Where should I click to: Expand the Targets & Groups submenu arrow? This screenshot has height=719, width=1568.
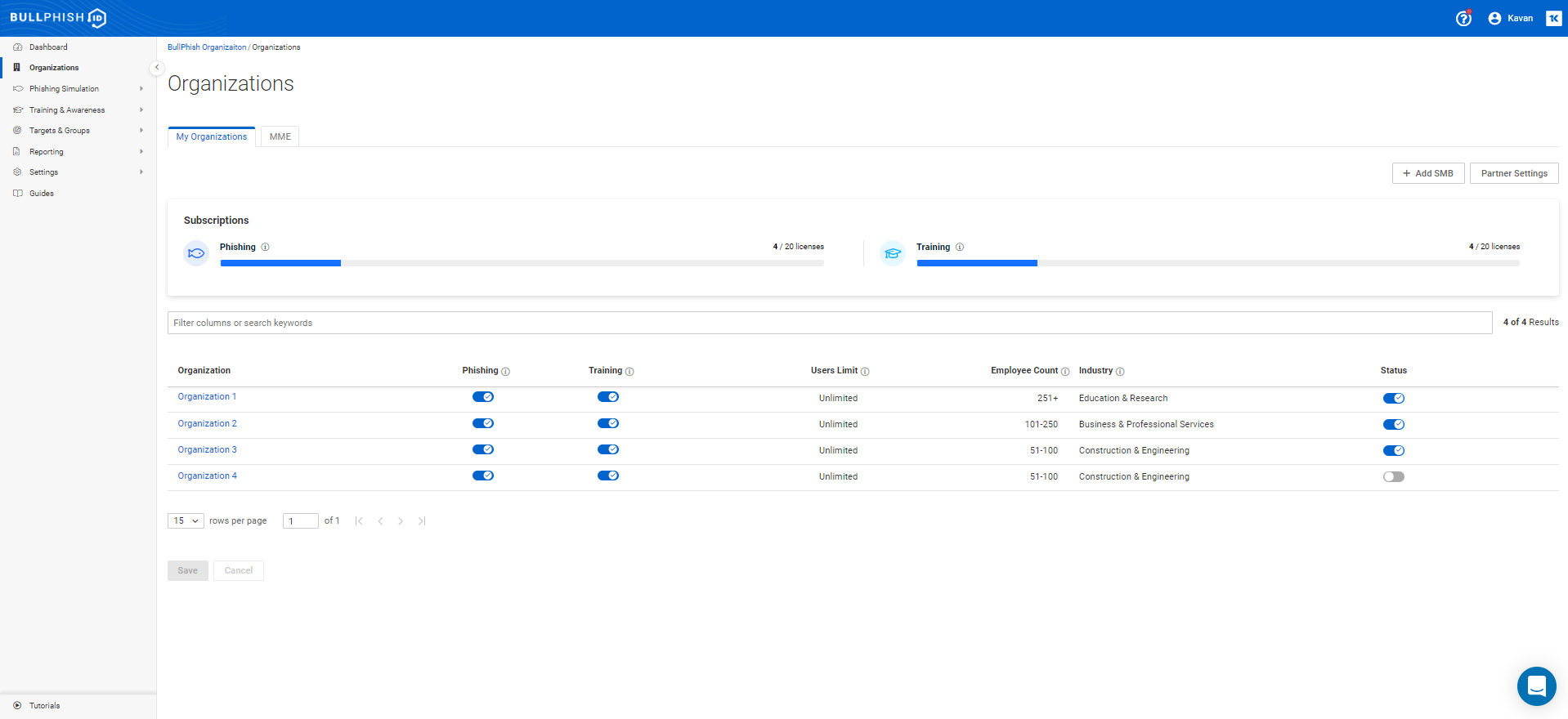pos(141,131)
